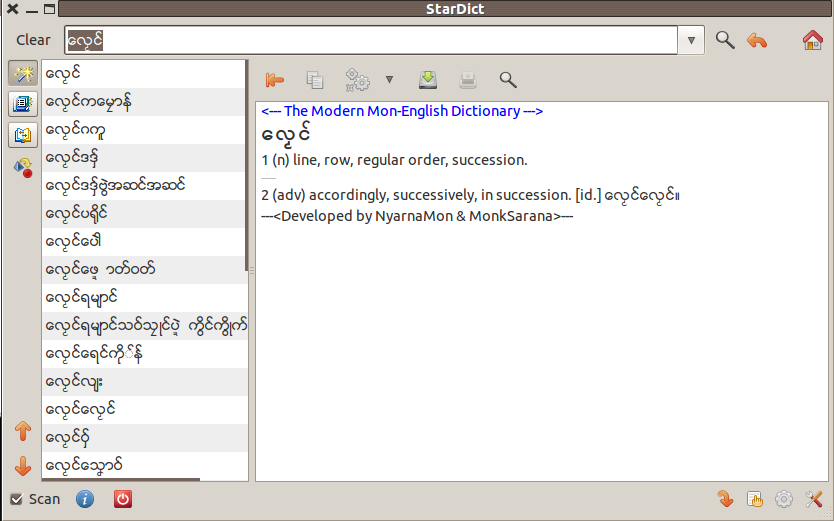The width and height of the screenshot is (834, 521).
Task: Toggle the fuzzy query wand button
Action: [23, 73]
